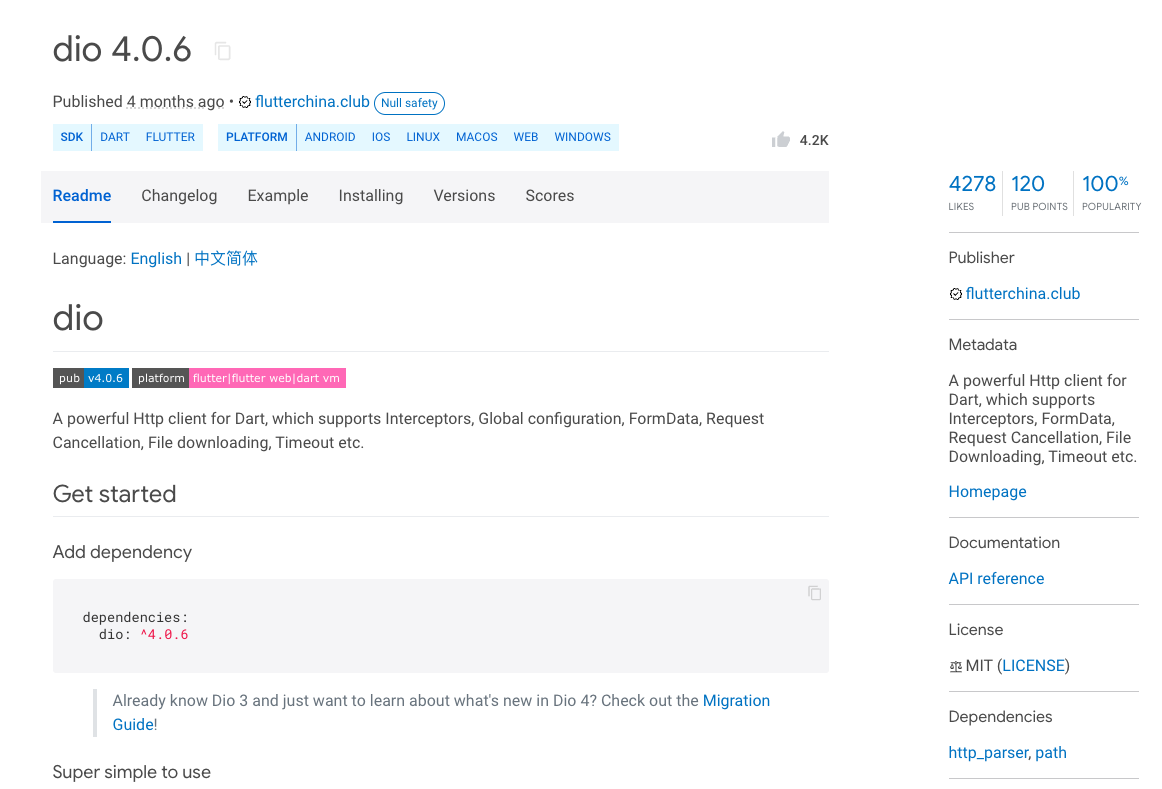This screenshot has height=789, width=1162.
Task: Copy the dependencies code snippet
Action: (x=814, y=593)
